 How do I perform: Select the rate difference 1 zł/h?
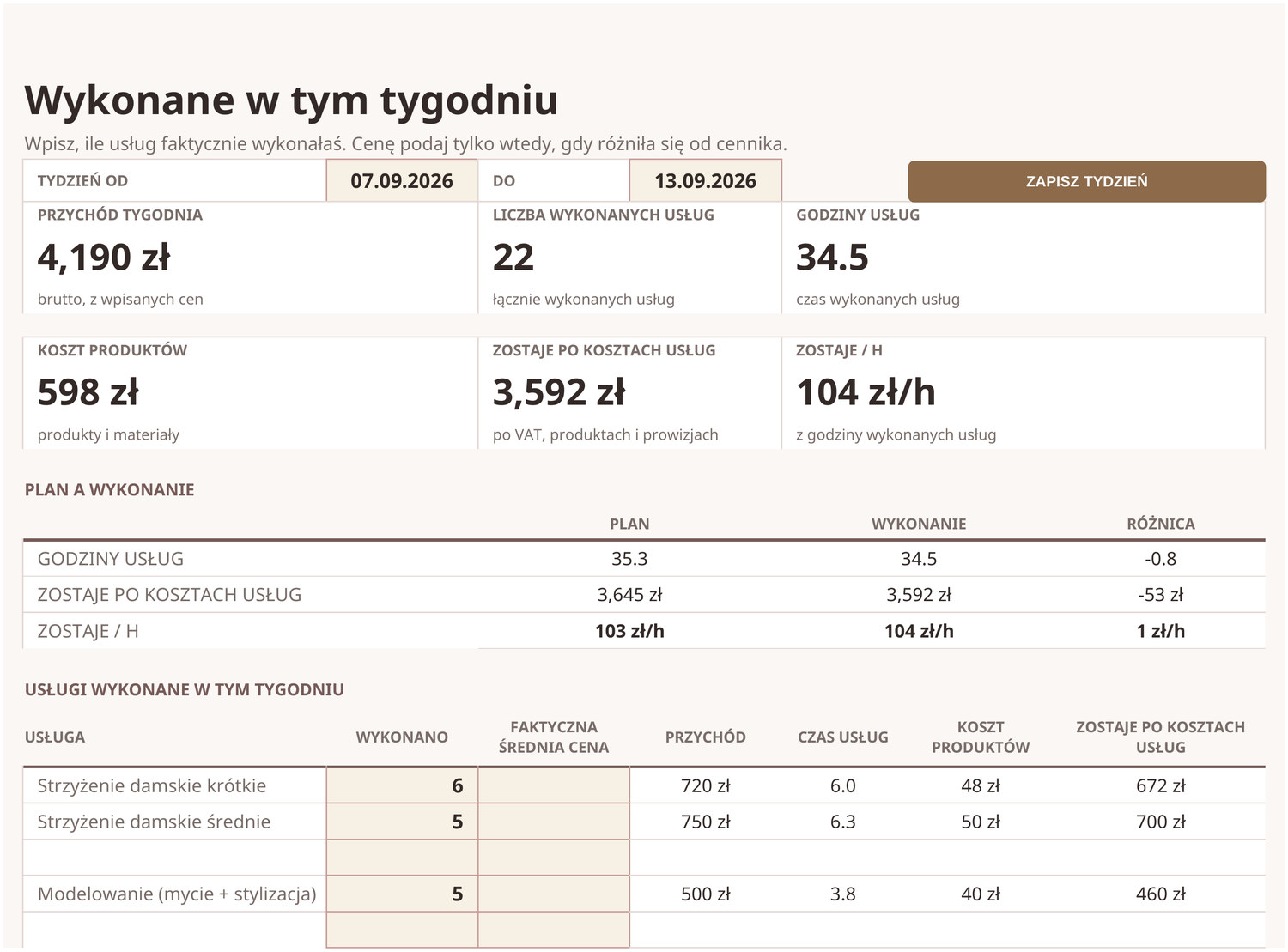1161,631
